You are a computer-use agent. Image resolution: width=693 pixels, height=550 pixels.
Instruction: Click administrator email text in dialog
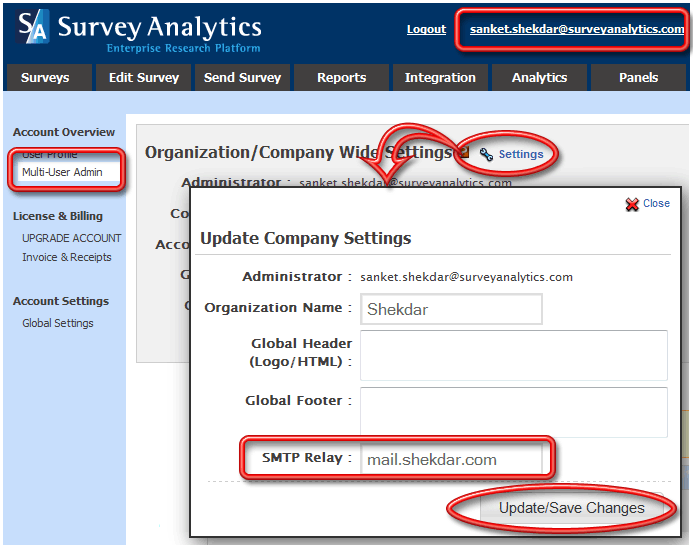pos(466,277)
